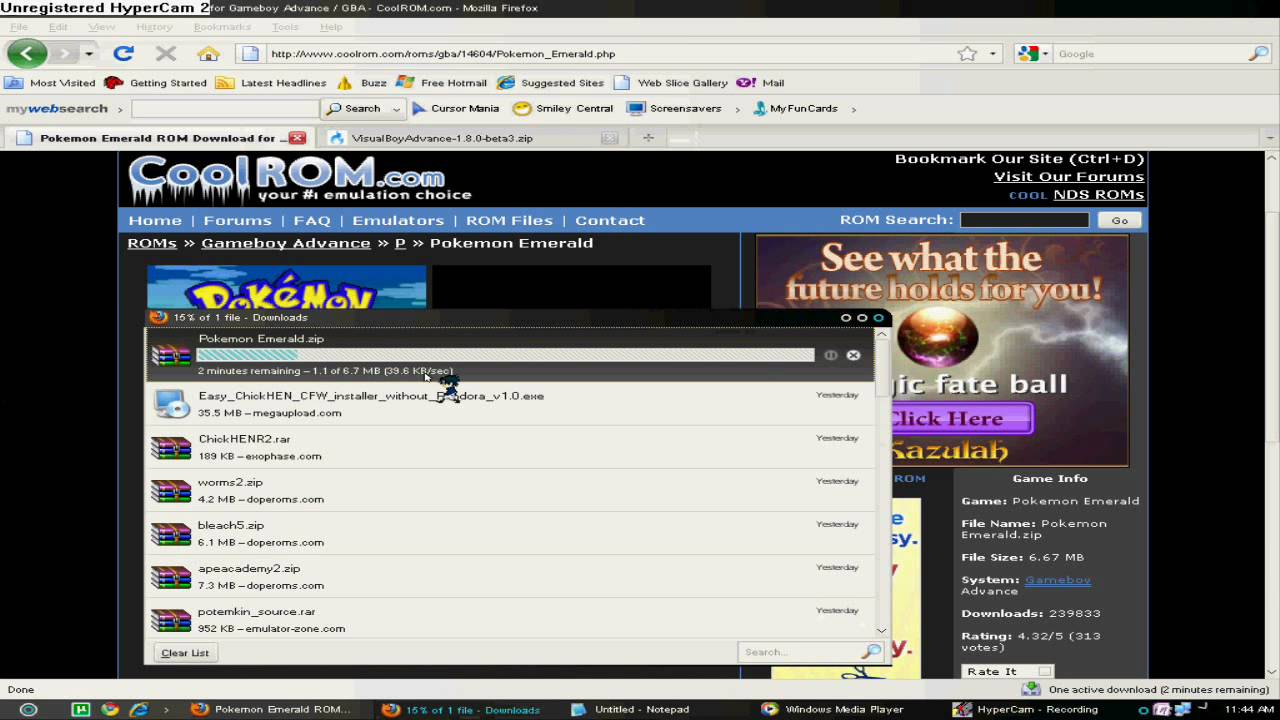1280x720 pixels.
Task: Open the Windows Start orb
Action: click(28, 709)
